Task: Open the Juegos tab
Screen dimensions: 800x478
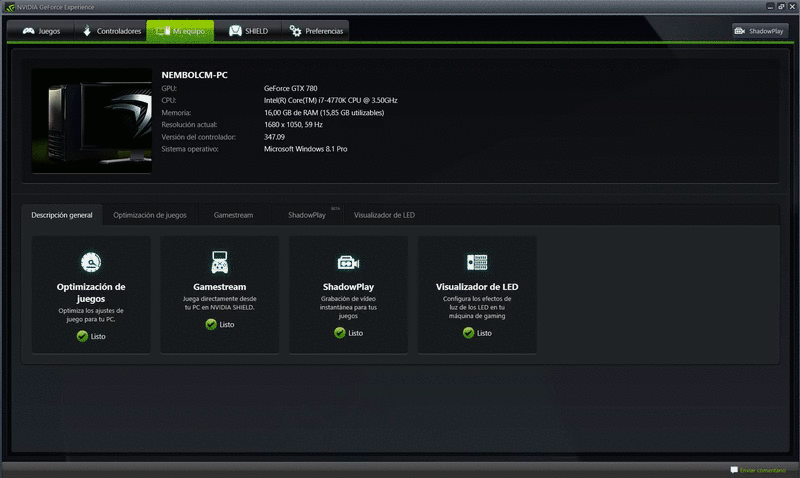Action: coord(41,31)
